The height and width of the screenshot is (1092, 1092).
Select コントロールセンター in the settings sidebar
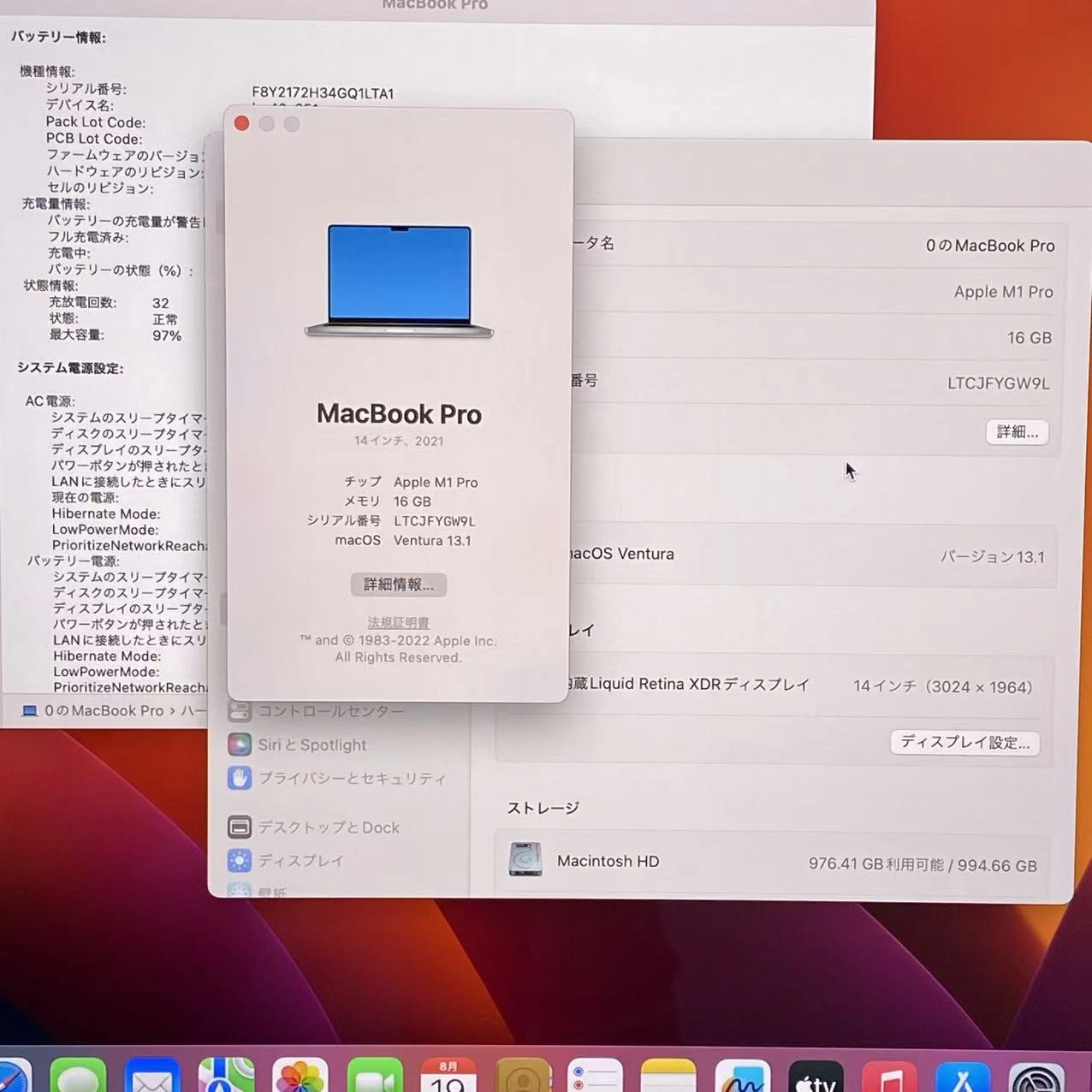331,711
